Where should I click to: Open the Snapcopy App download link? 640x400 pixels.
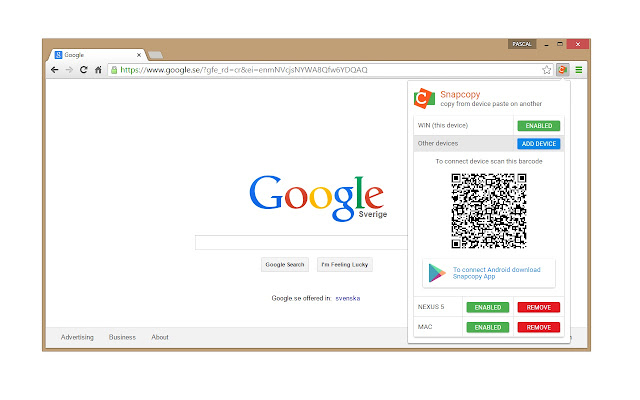tap(496, 273)
